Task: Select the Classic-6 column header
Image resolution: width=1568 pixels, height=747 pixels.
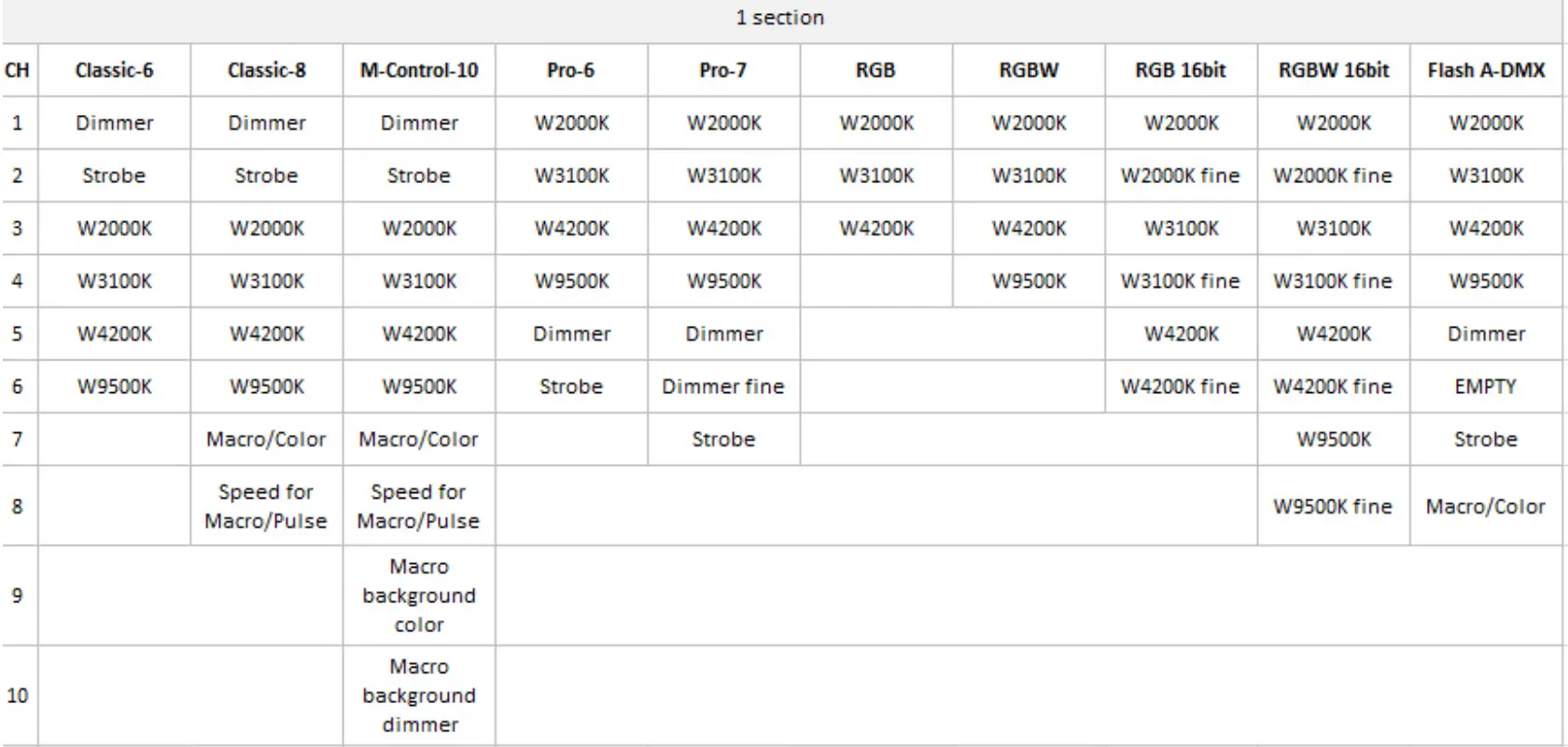Action: tap(114, 70)
